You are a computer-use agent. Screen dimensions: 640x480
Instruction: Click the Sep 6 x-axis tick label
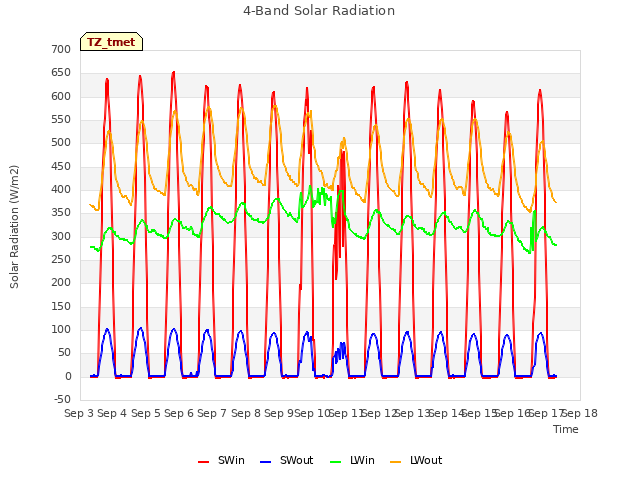pyautogui.click(x=179, y=413)
